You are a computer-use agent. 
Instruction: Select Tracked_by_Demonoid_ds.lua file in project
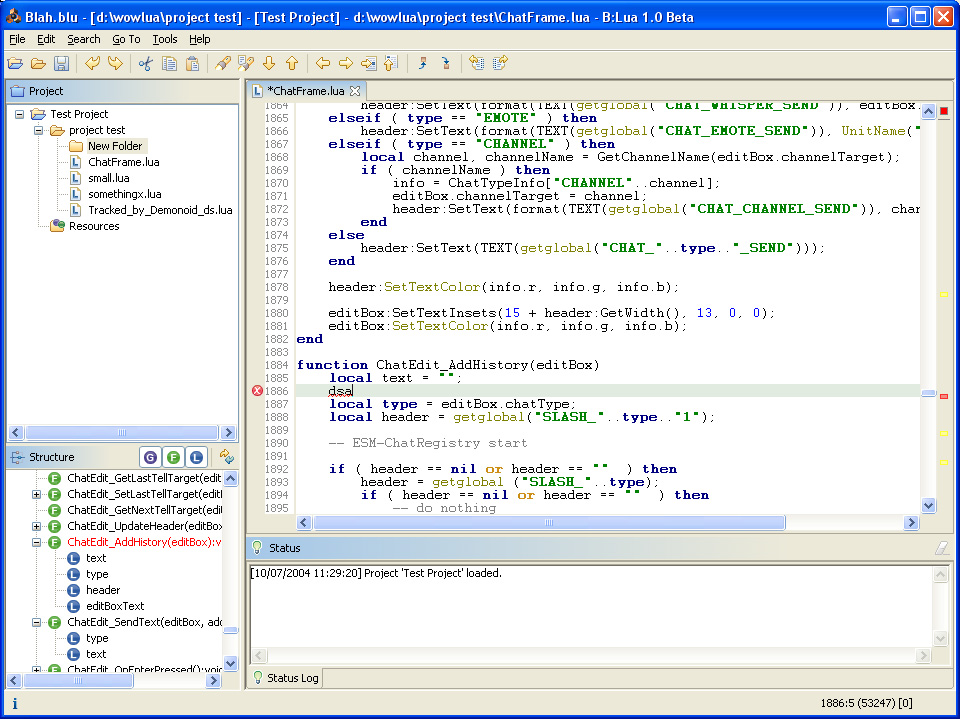coord(159,210)
